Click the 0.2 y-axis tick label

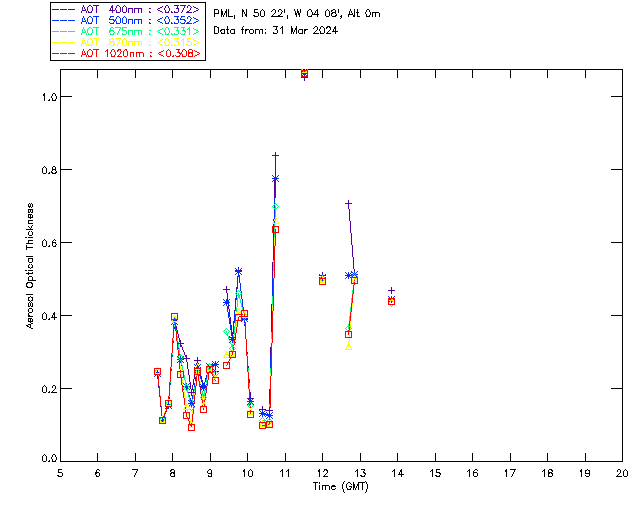point(47,389)
